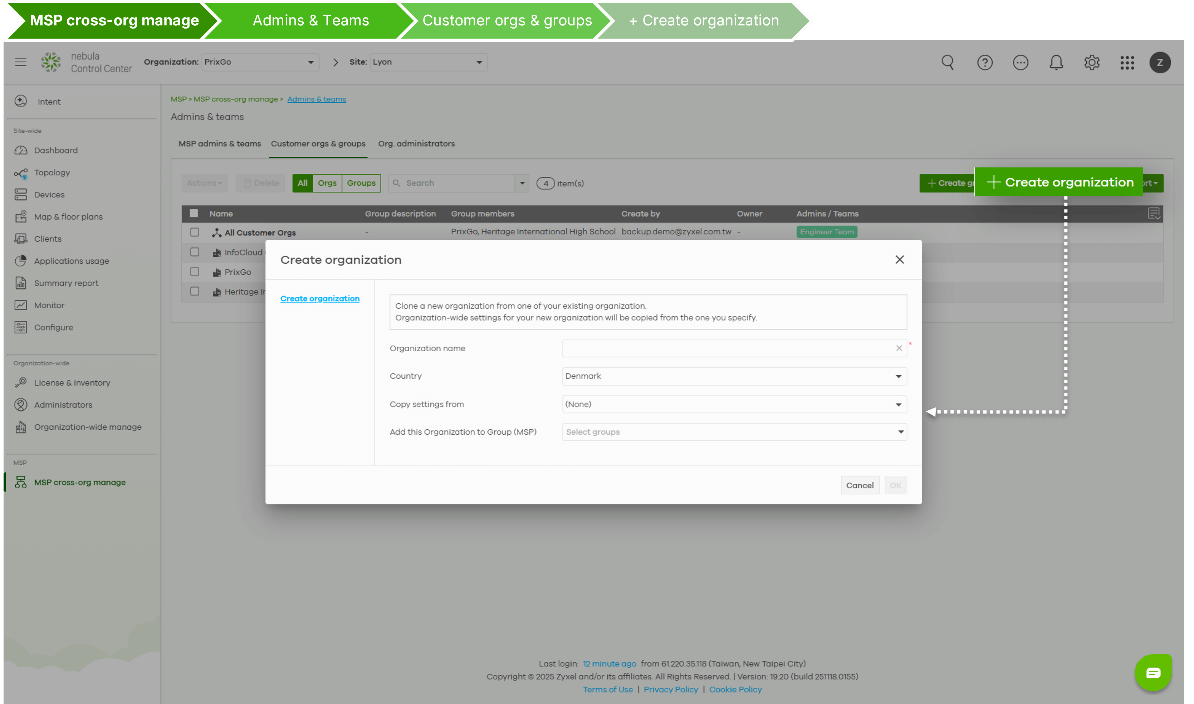Switch to the Org. administrators tab
This screenshot has width=1194, height=704.
(416, 143)
